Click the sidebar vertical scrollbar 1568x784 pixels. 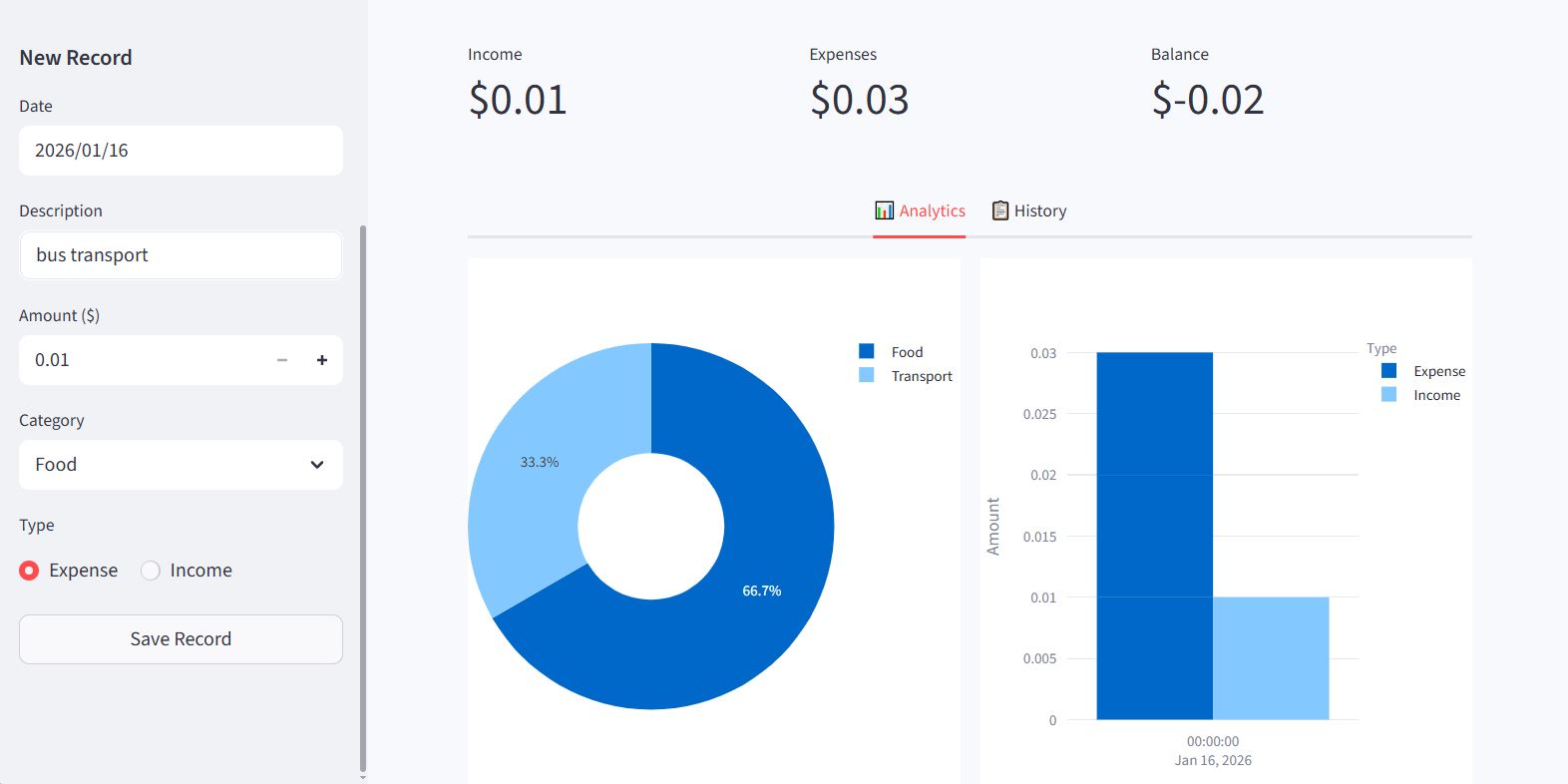pos(362,499)
